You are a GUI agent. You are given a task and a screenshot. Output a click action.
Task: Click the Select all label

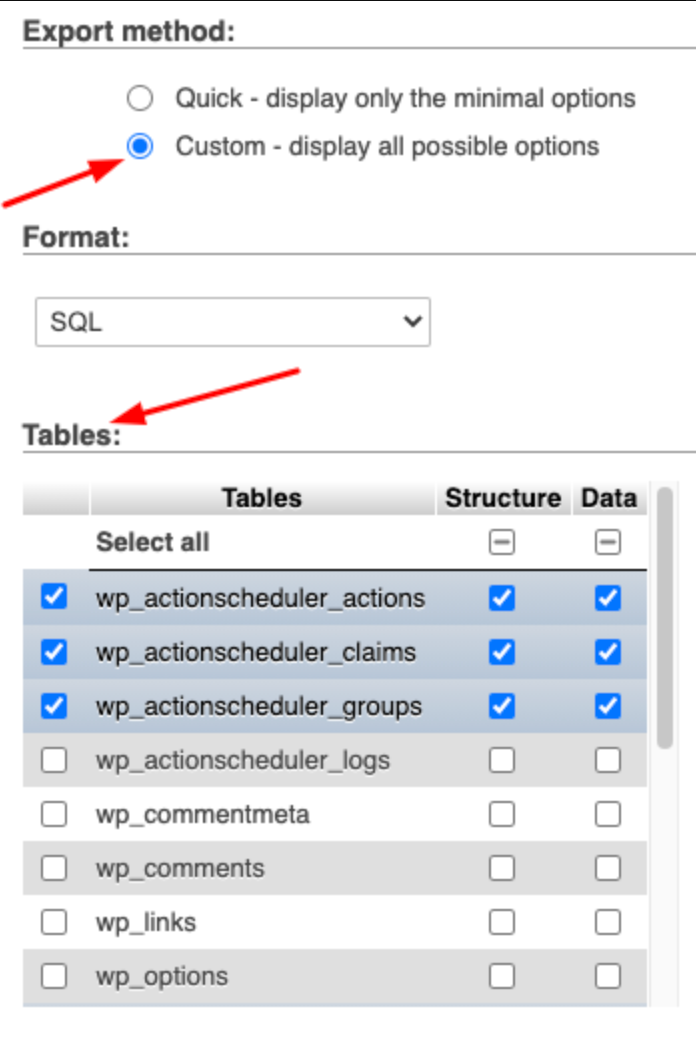coord(153,543)
